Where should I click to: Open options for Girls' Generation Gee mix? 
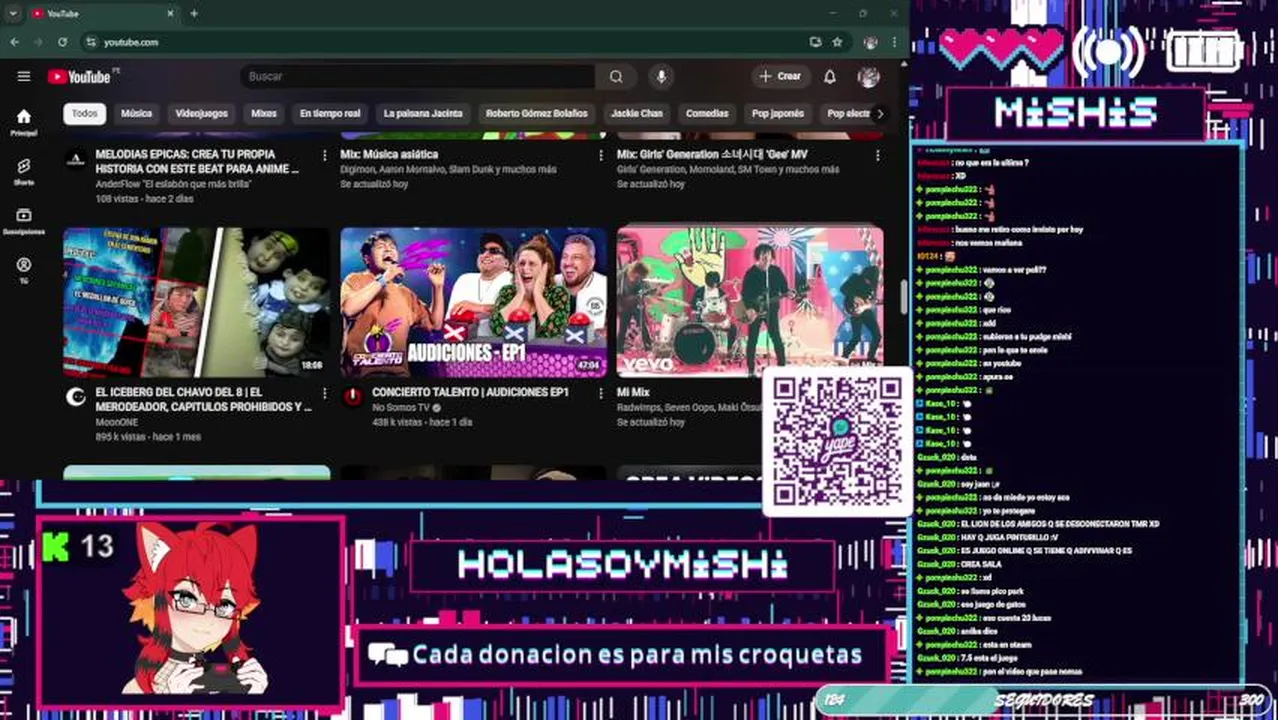(x=877, y=155)
